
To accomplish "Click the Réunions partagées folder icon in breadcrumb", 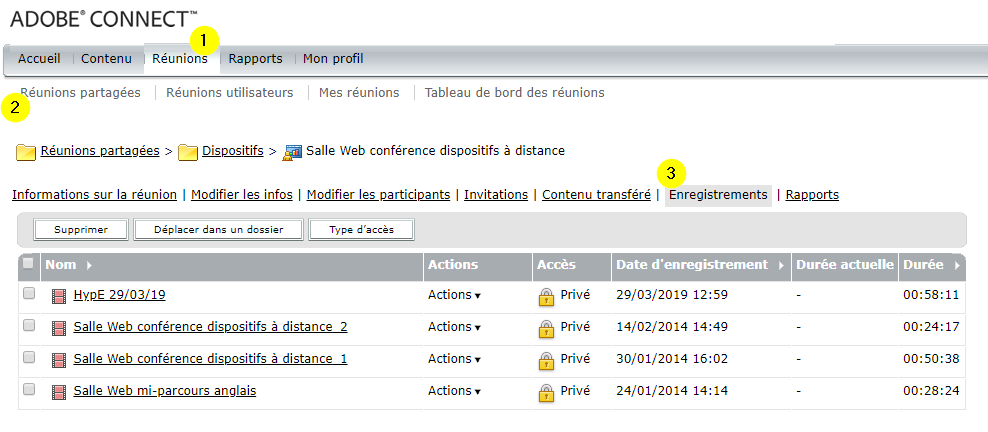I will pos(26,152).
